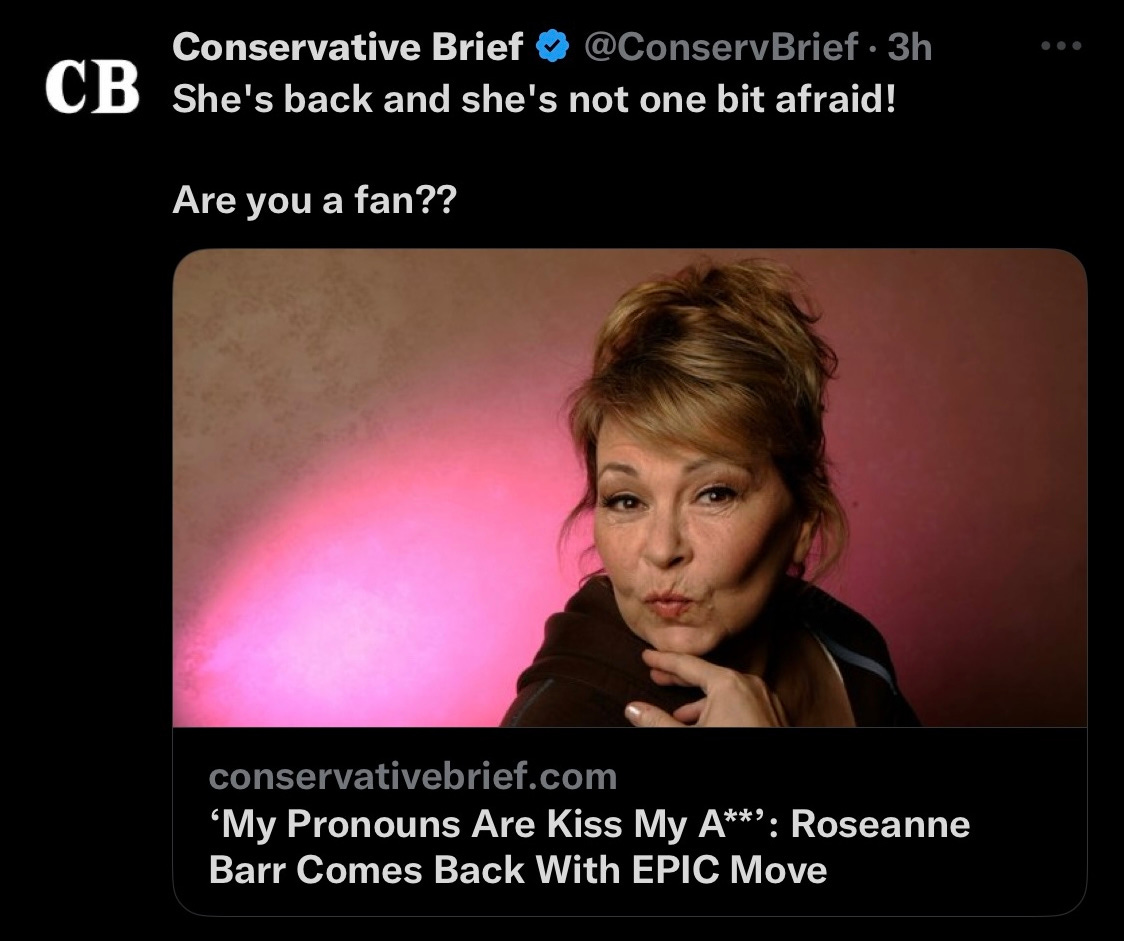Visit the @ConservBrief handle profile

[721, 47]
